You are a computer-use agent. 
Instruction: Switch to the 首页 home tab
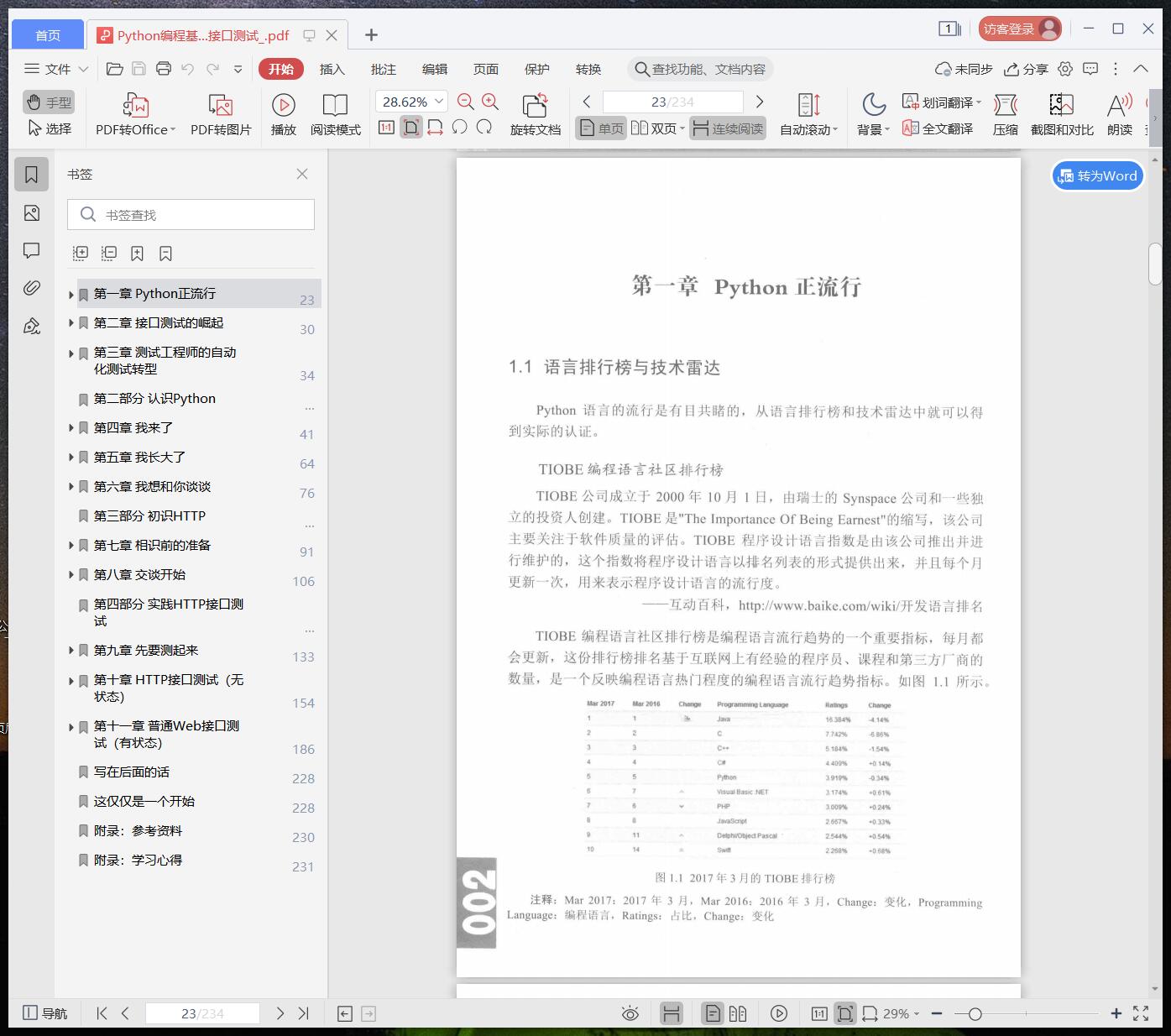(48, 35)
